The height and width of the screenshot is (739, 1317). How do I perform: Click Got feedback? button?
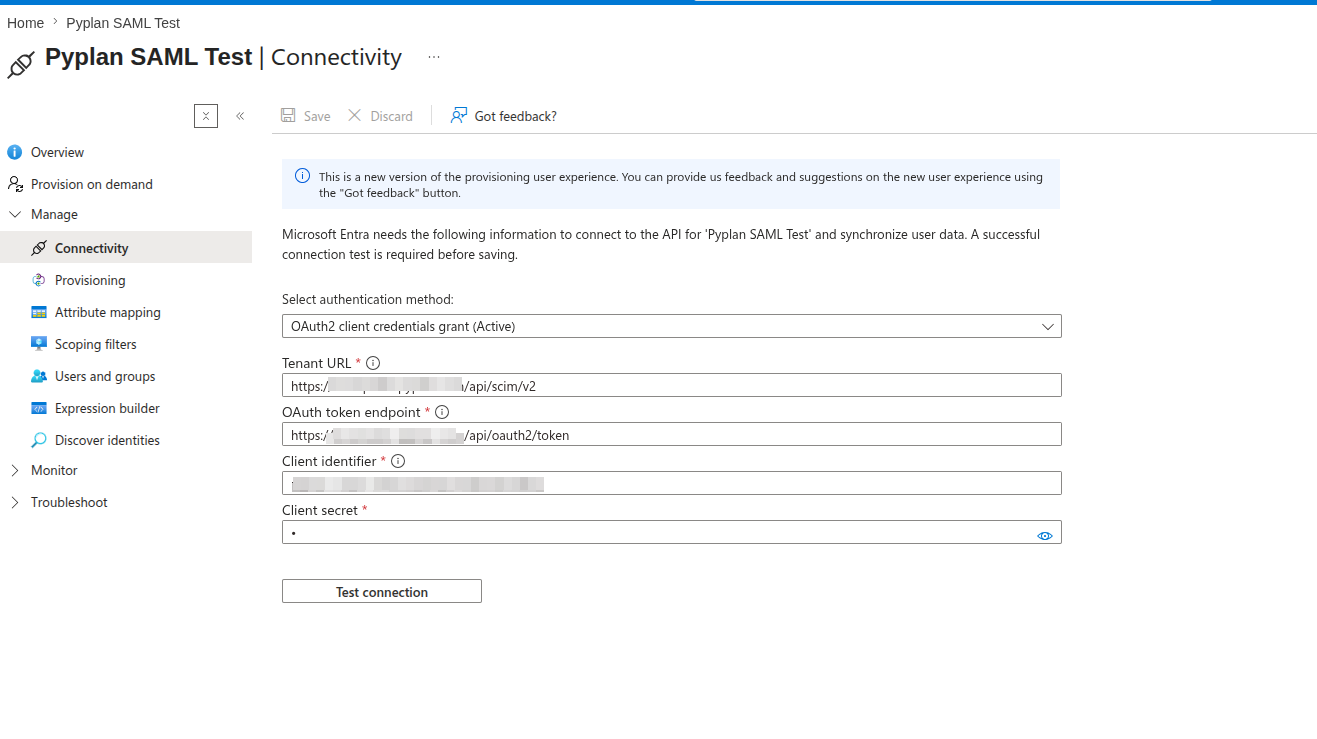pos(504,116)
